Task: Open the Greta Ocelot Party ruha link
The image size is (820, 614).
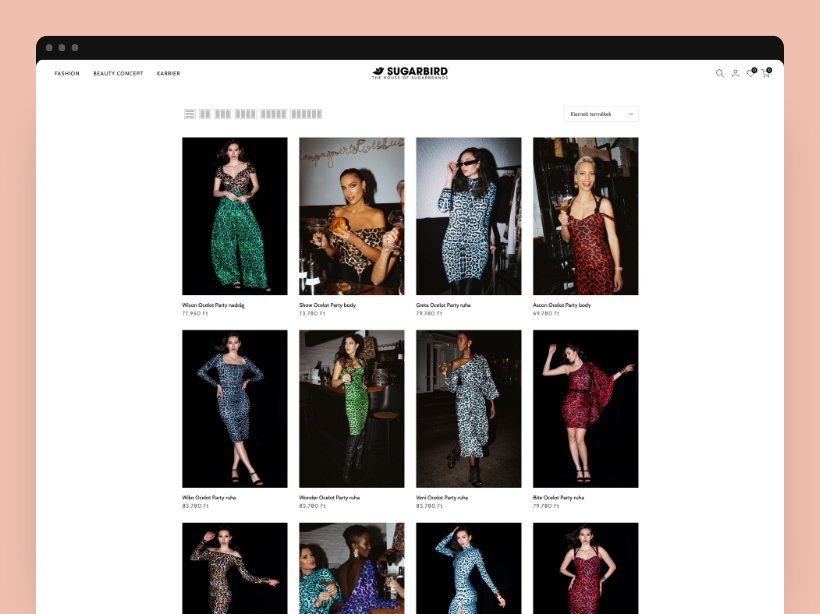Action: tap(443, 304)
